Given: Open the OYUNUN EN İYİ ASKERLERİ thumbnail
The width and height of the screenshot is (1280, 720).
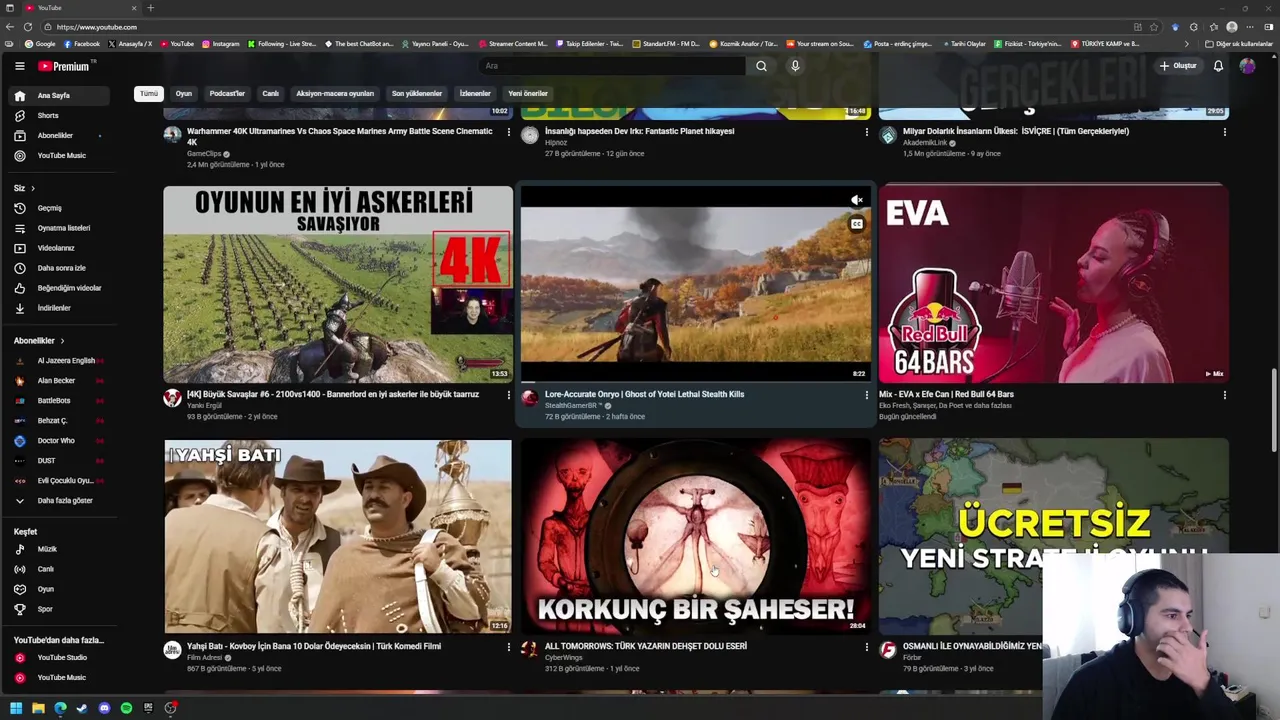Looking at the screenshot, I should coord(338,284).
